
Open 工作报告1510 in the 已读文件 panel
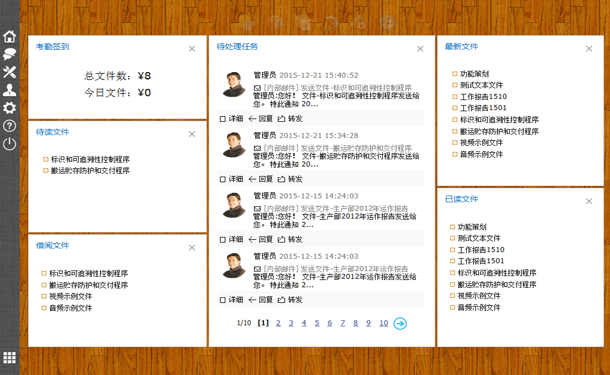click(x=481, y=250)
